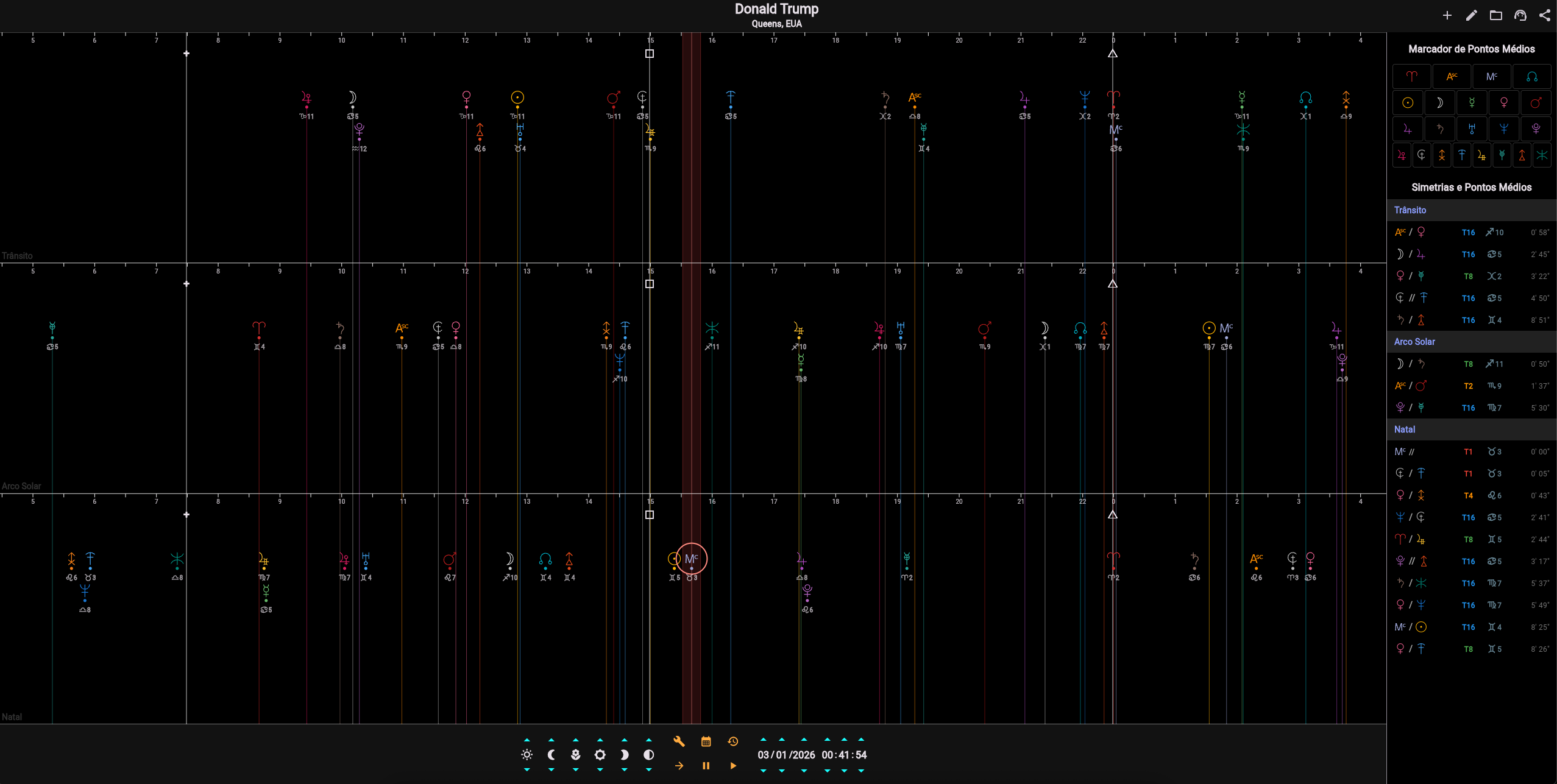Viewport: 1557px width, 784px height.
Task: Click the history clock icon
Action: pos(733,741)
